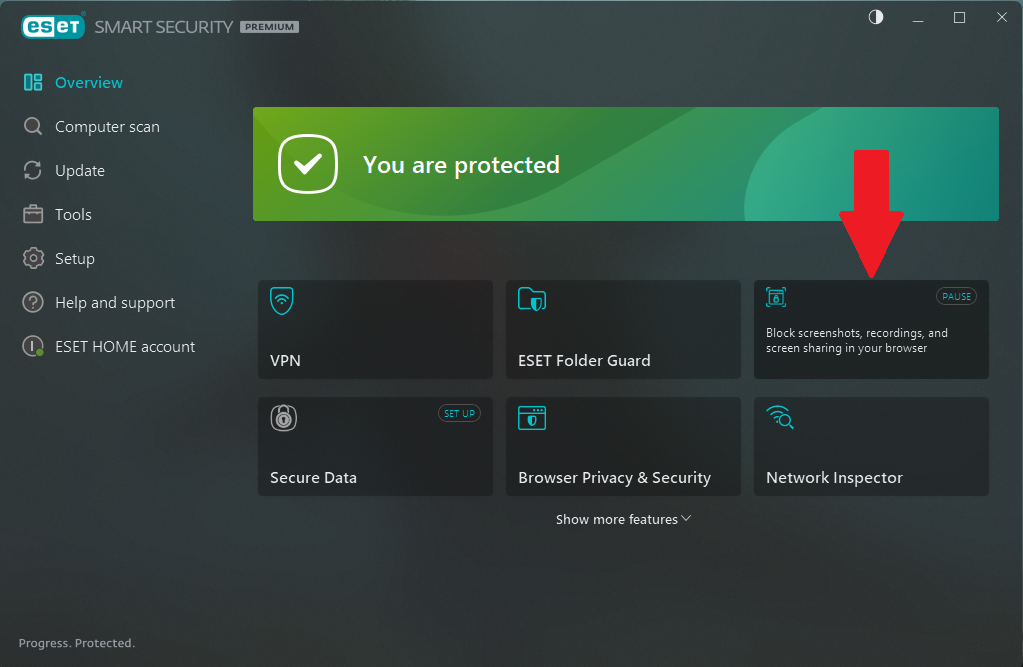Screen dimensions: 1023x667
Task: Maximize the ESET window
Action: click(959, 18)
